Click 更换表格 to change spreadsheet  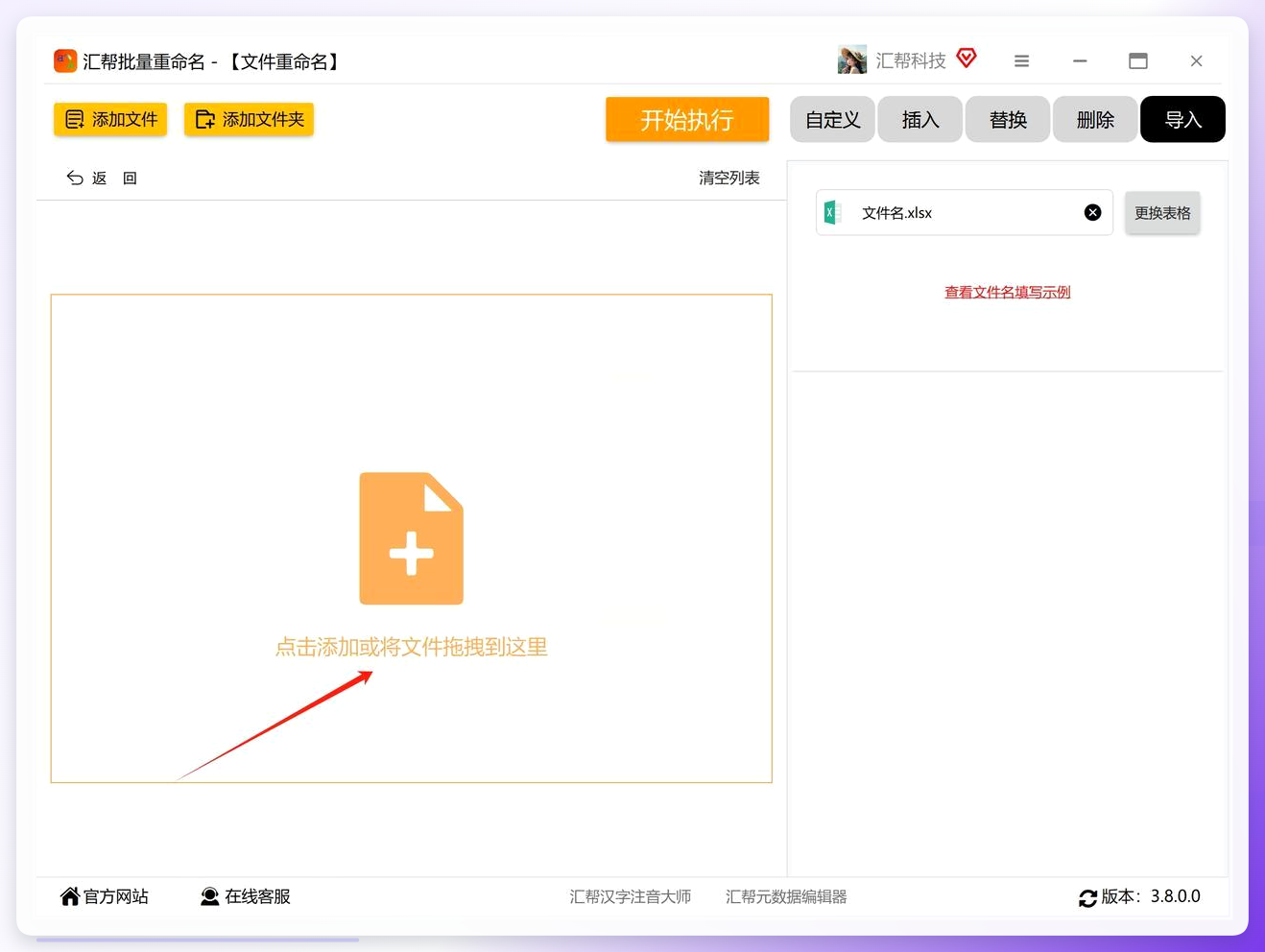pyautogui.click(x=1162, y=213)
